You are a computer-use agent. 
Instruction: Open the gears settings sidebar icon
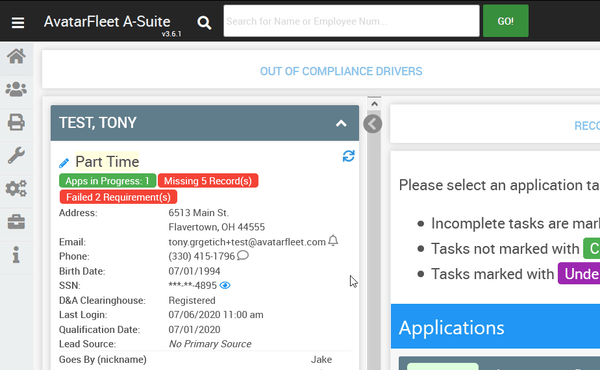click(x=16, y=188)
